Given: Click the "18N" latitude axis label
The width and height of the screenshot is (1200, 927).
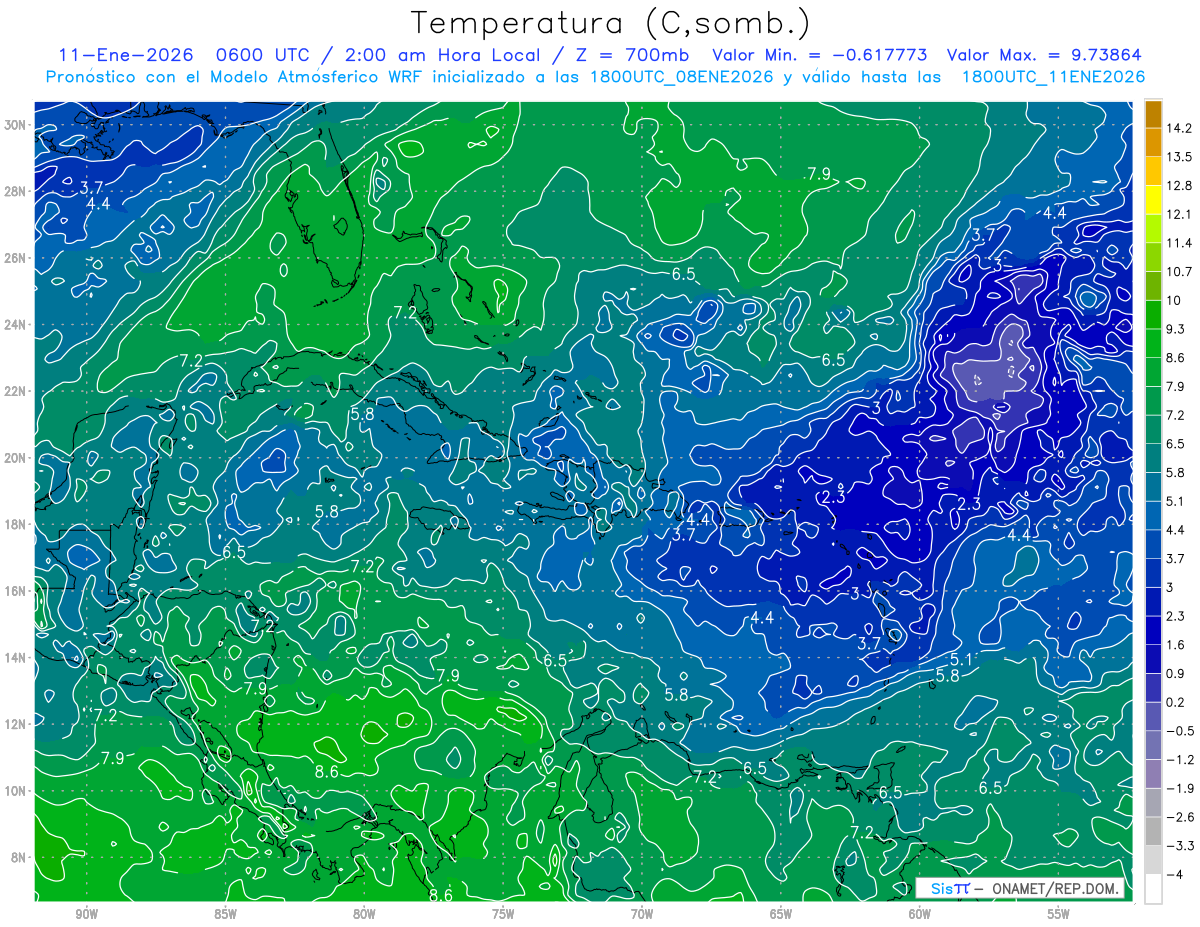Looking at the screenshot, I should pos(17,524).
